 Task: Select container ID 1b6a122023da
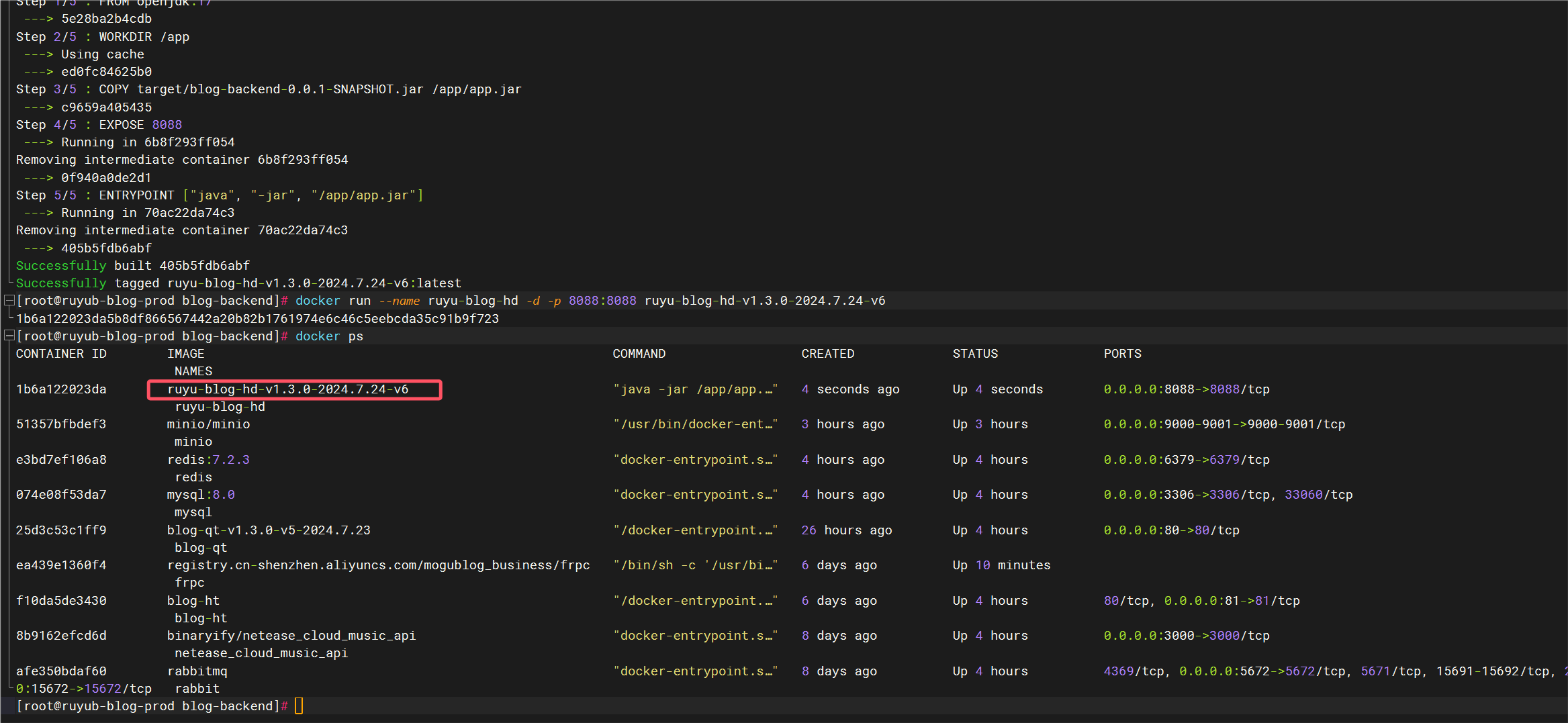pyautogui.click(x=61, y=389)
